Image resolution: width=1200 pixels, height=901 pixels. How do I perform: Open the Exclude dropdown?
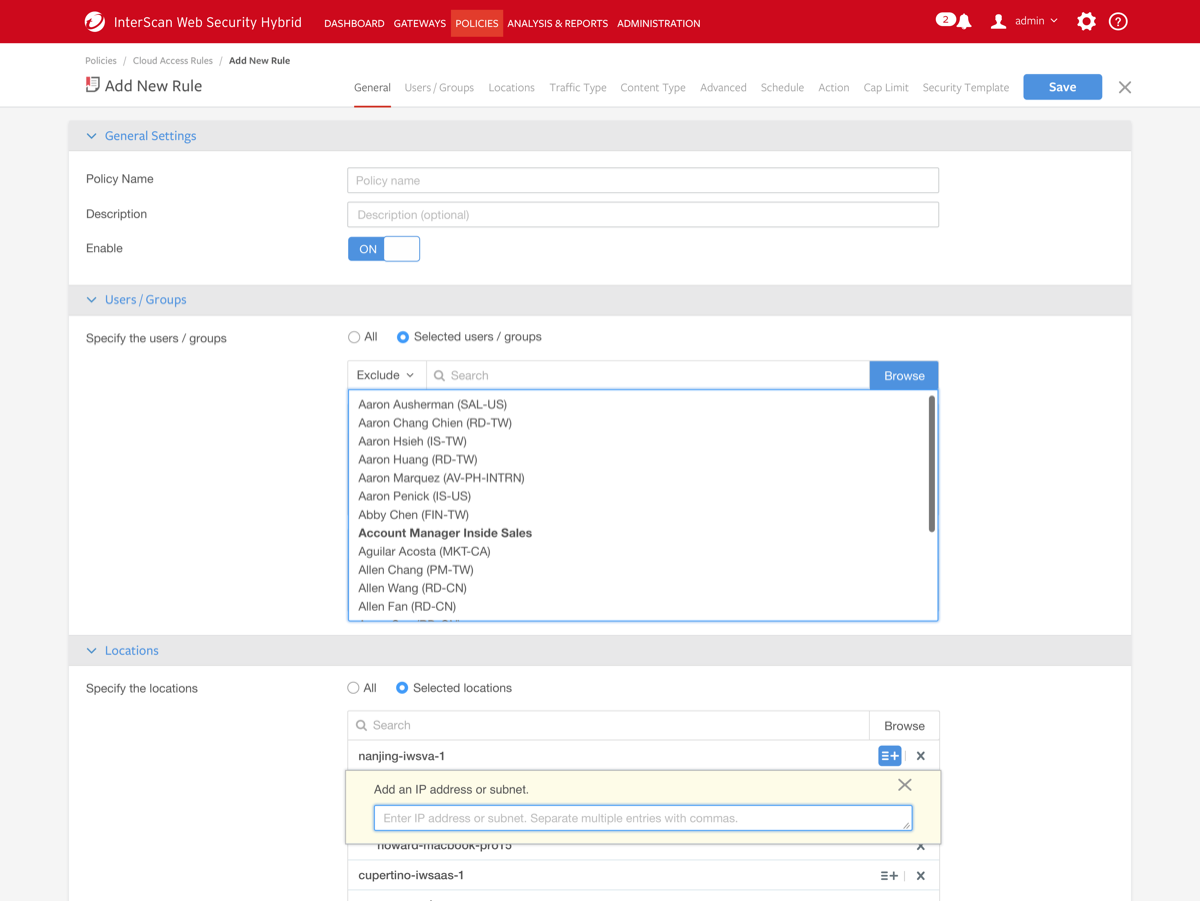click(x=387, y=376)
